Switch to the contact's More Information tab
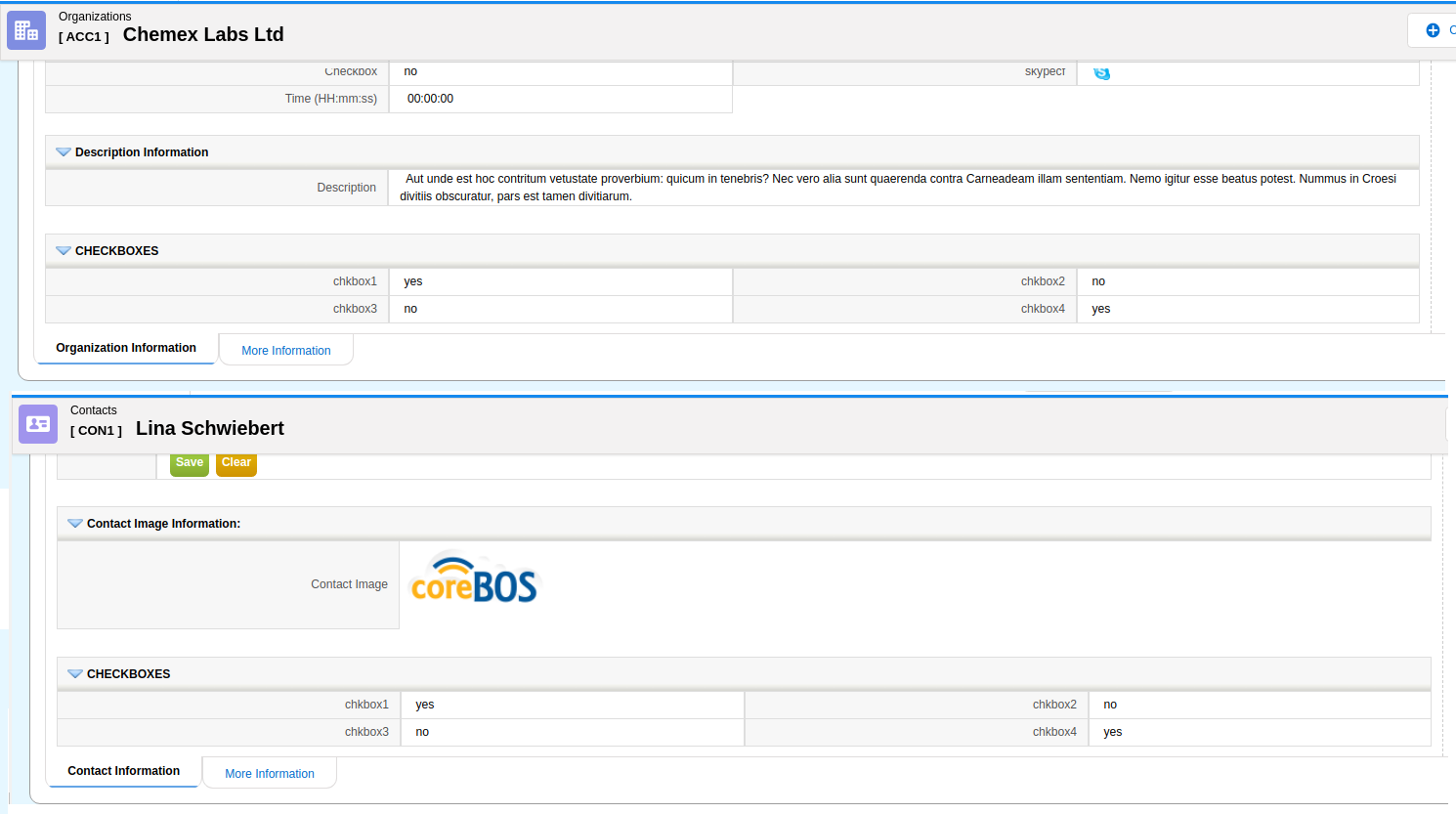 pos(269,774)
